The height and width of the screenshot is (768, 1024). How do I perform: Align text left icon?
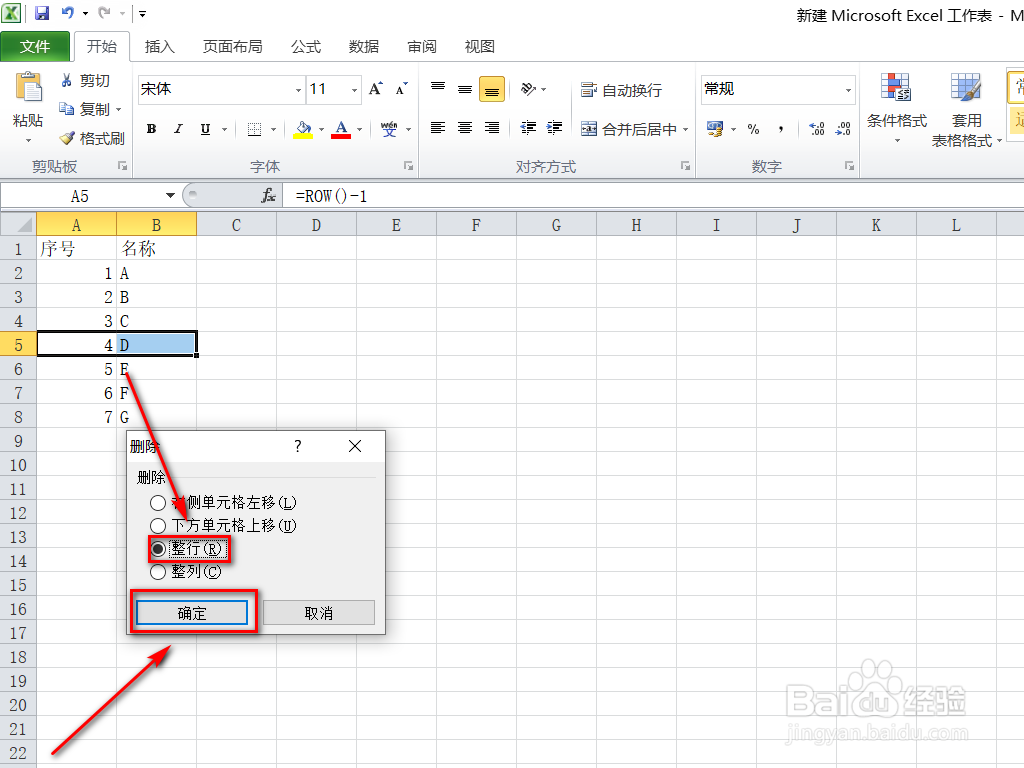click(x=438, y=128)
